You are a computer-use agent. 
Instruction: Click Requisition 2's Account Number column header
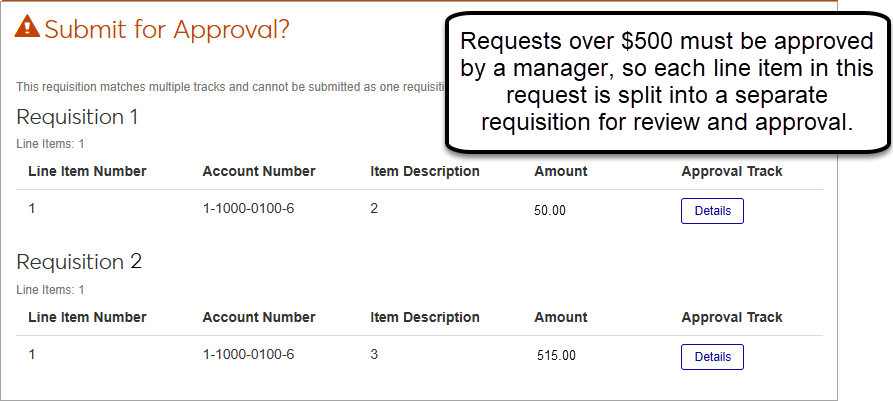click(258, 317)
